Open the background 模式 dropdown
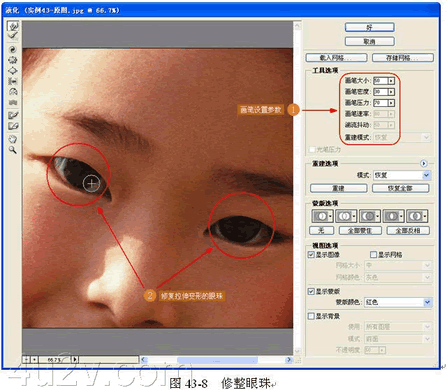The width and height of the screenshot is (447, 390). (398, 339)
